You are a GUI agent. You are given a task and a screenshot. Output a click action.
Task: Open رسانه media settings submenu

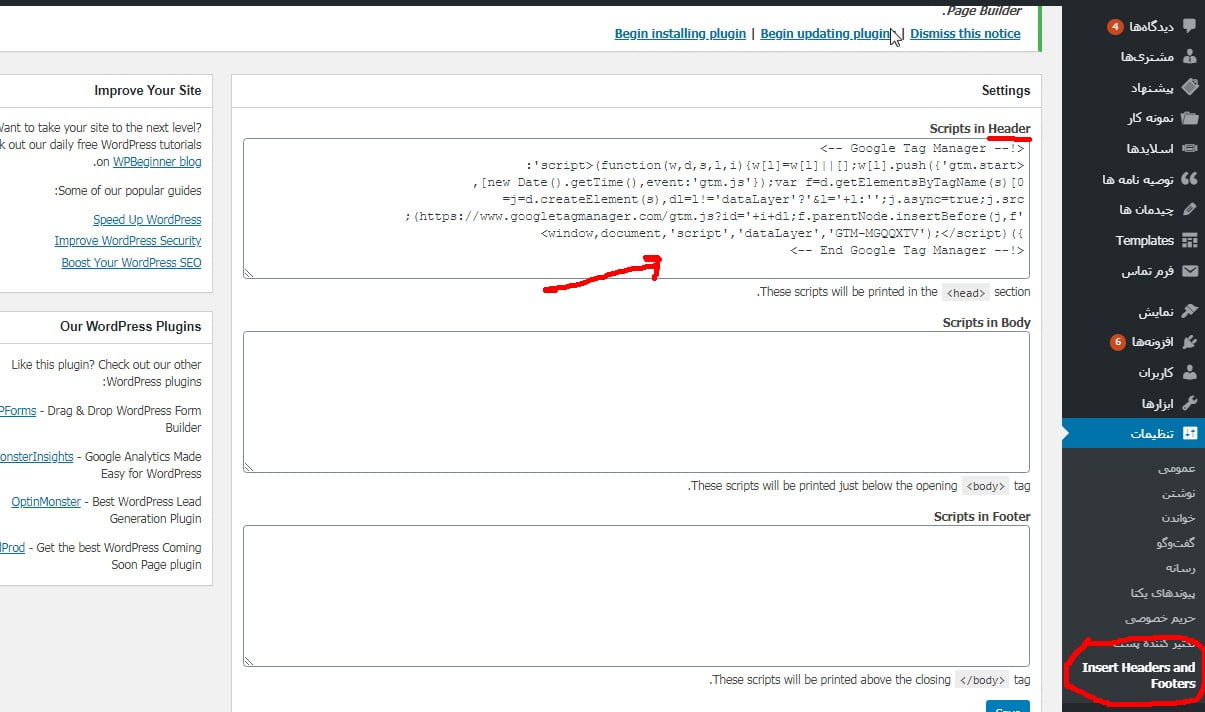(1181, 568)
